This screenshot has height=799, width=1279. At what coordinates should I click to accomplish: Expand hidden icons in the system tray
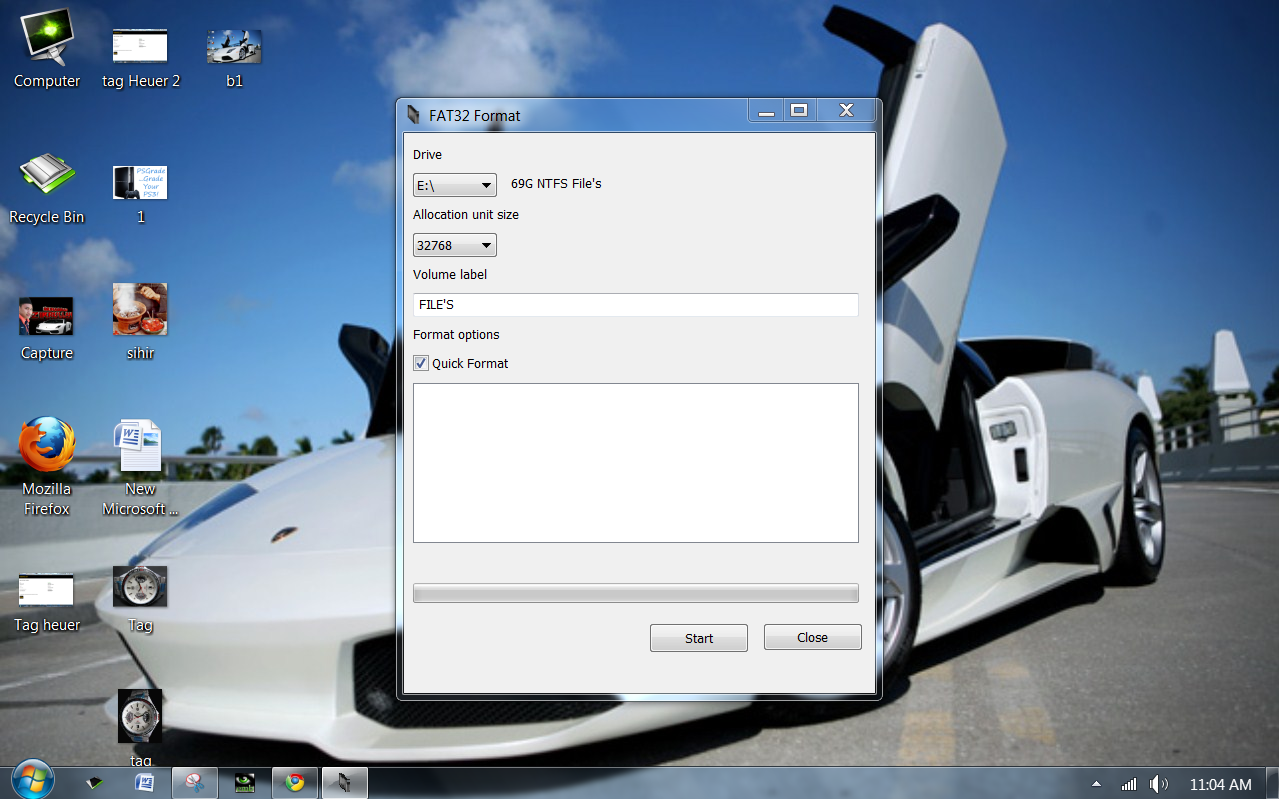coord(1096,783)
